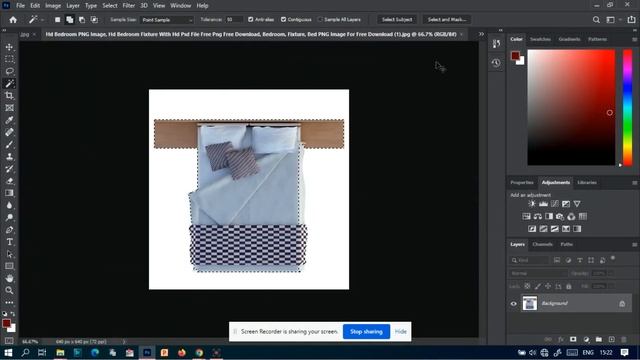Choose Intersect with Selection mode icon

click(x=94, y=20)
